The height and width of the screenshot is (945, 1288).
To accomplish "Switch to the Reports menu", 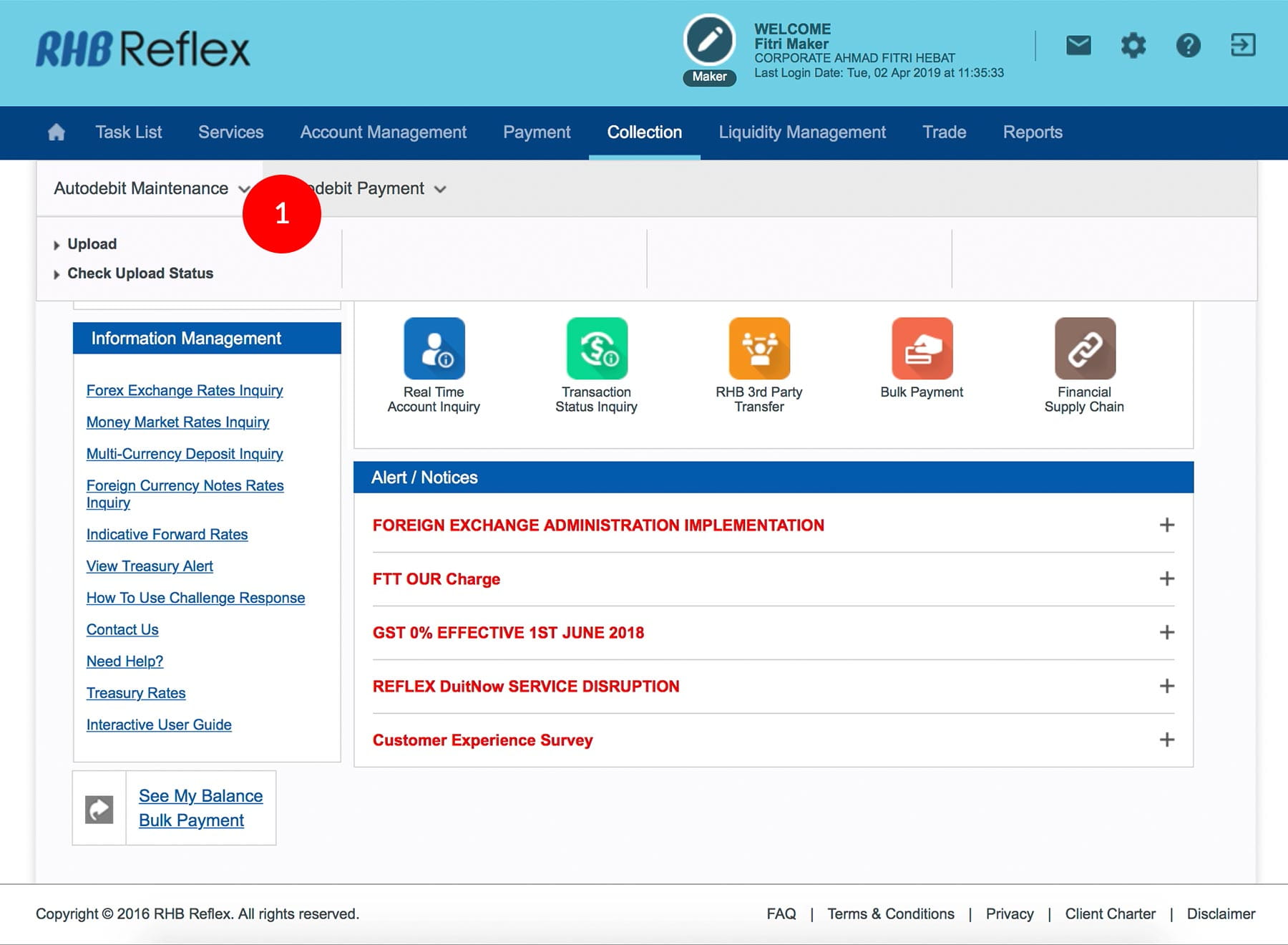I will pyautogui.click(x=1032, y=132).
